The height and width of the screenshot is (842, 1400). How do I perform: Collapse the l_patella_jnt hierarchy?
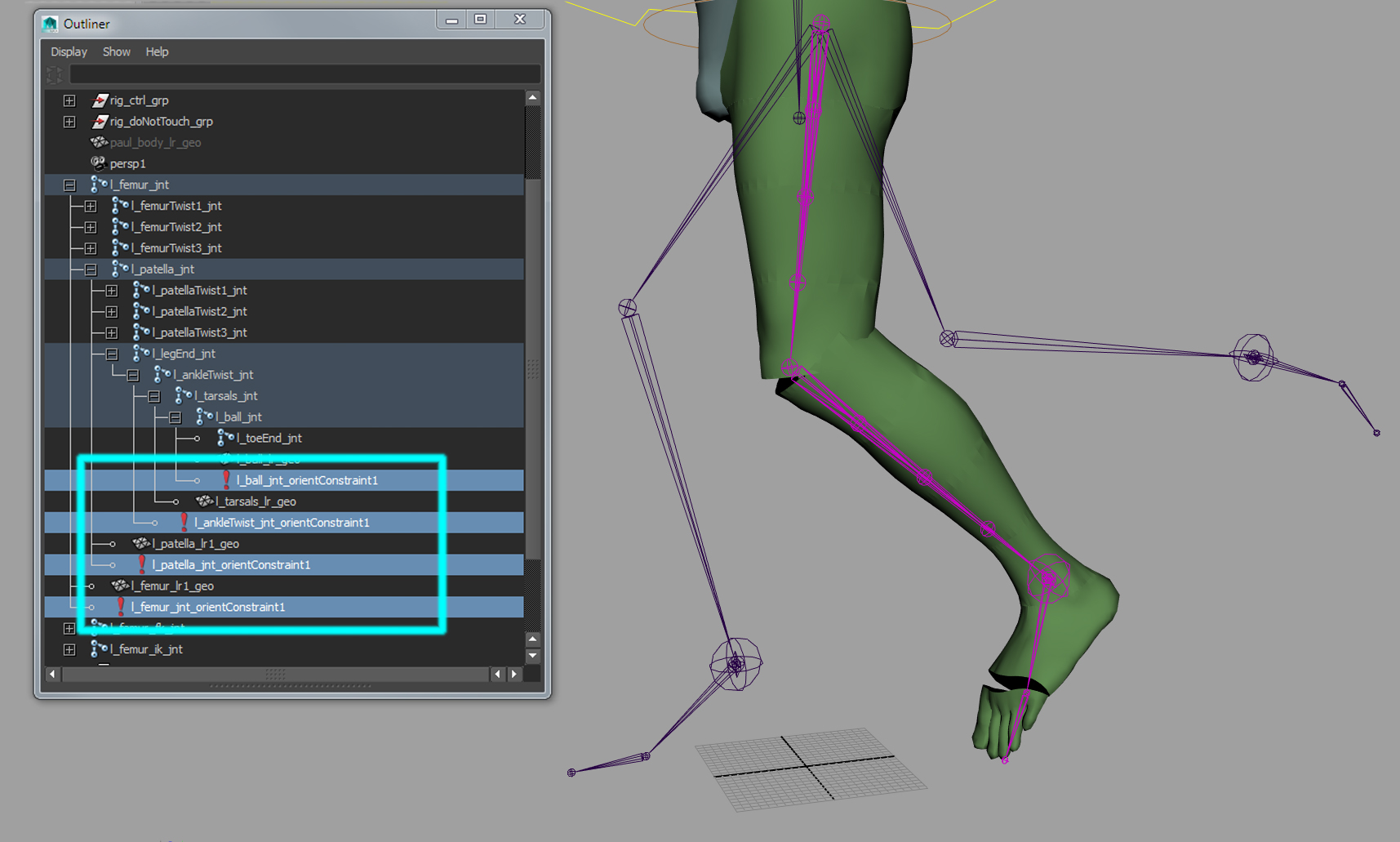(x=91, y=270)
